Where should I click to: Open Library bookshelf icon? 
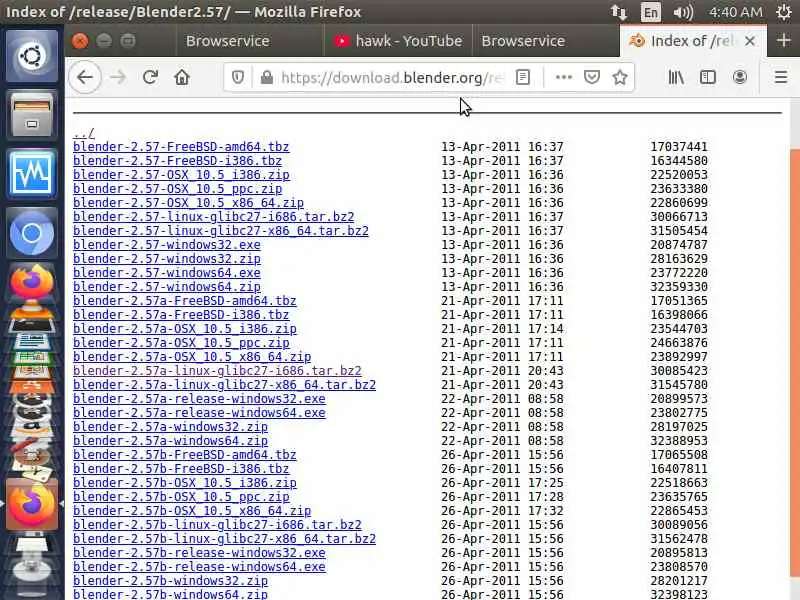click(676, 78)
